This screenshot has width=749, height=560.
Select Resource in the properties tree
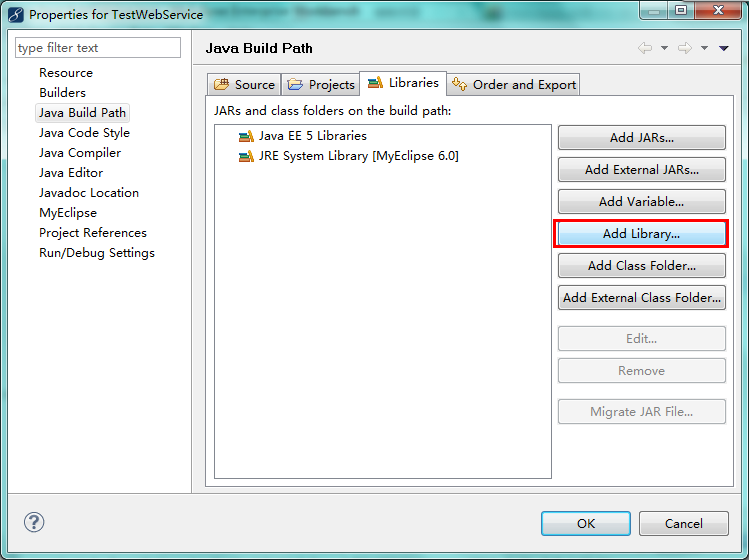coord(66,73)
